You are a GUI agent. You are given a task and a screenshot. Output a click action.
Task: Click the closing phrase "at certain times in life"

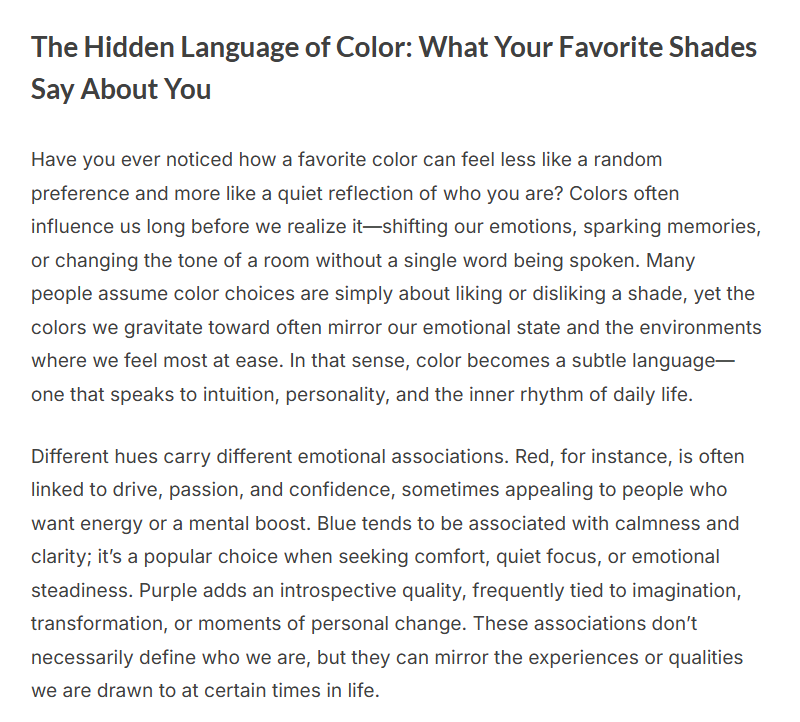[276, 690]
